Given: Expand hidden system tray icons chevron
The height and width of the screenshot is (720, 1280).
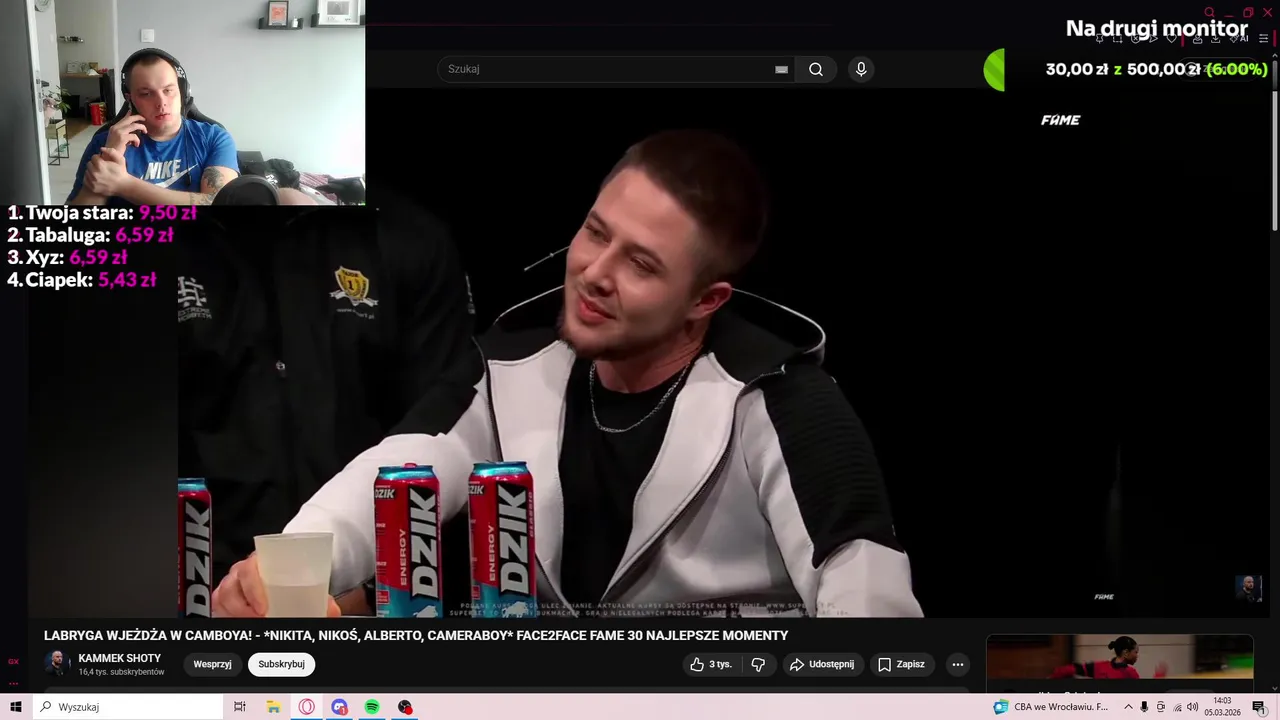Looking at the screenshot, I should 1128,707.
